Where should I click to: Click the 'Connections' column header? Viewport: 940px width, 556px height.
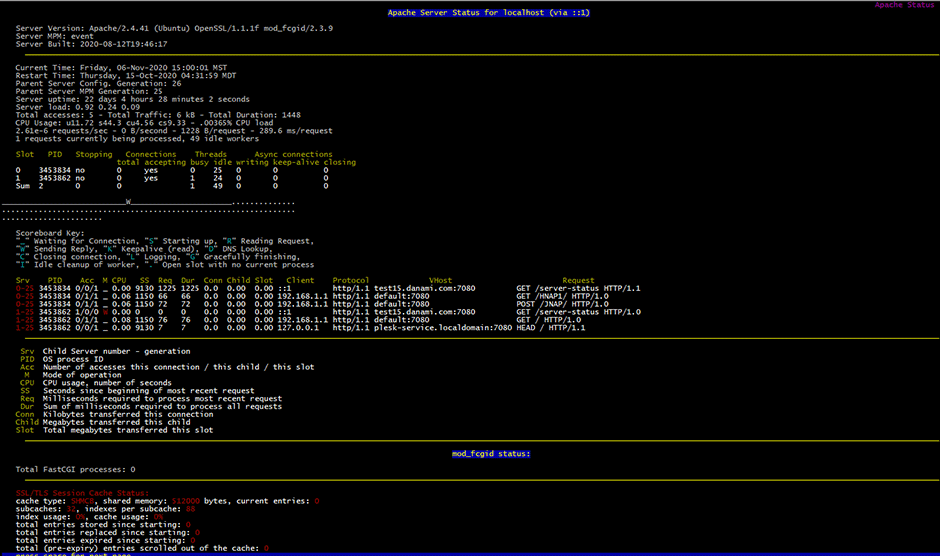coord(151,154)
